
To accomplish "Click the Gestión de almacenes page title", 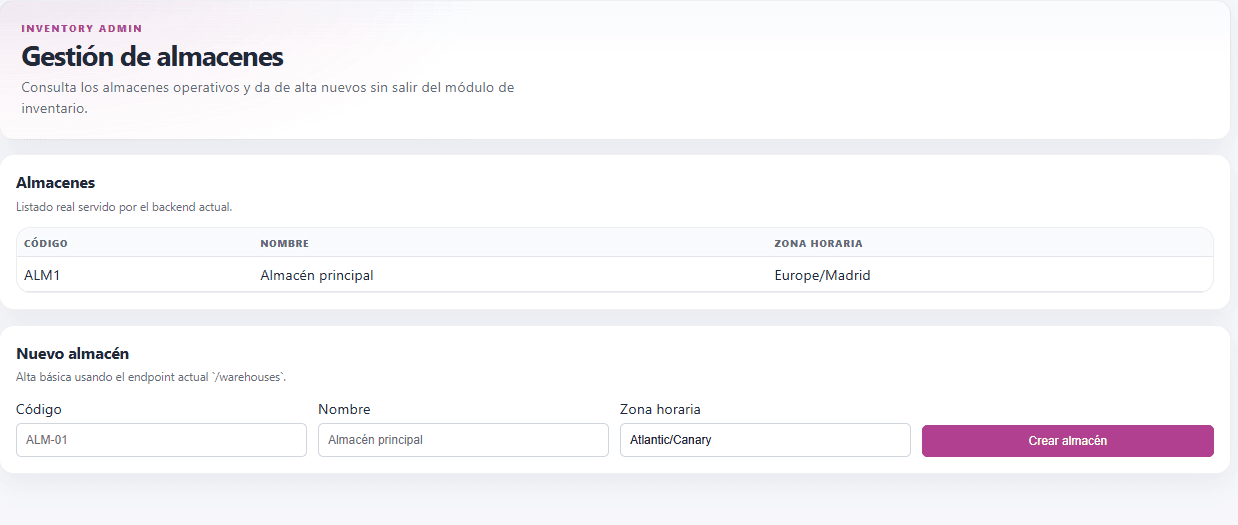I will click(x=152, y=57).
